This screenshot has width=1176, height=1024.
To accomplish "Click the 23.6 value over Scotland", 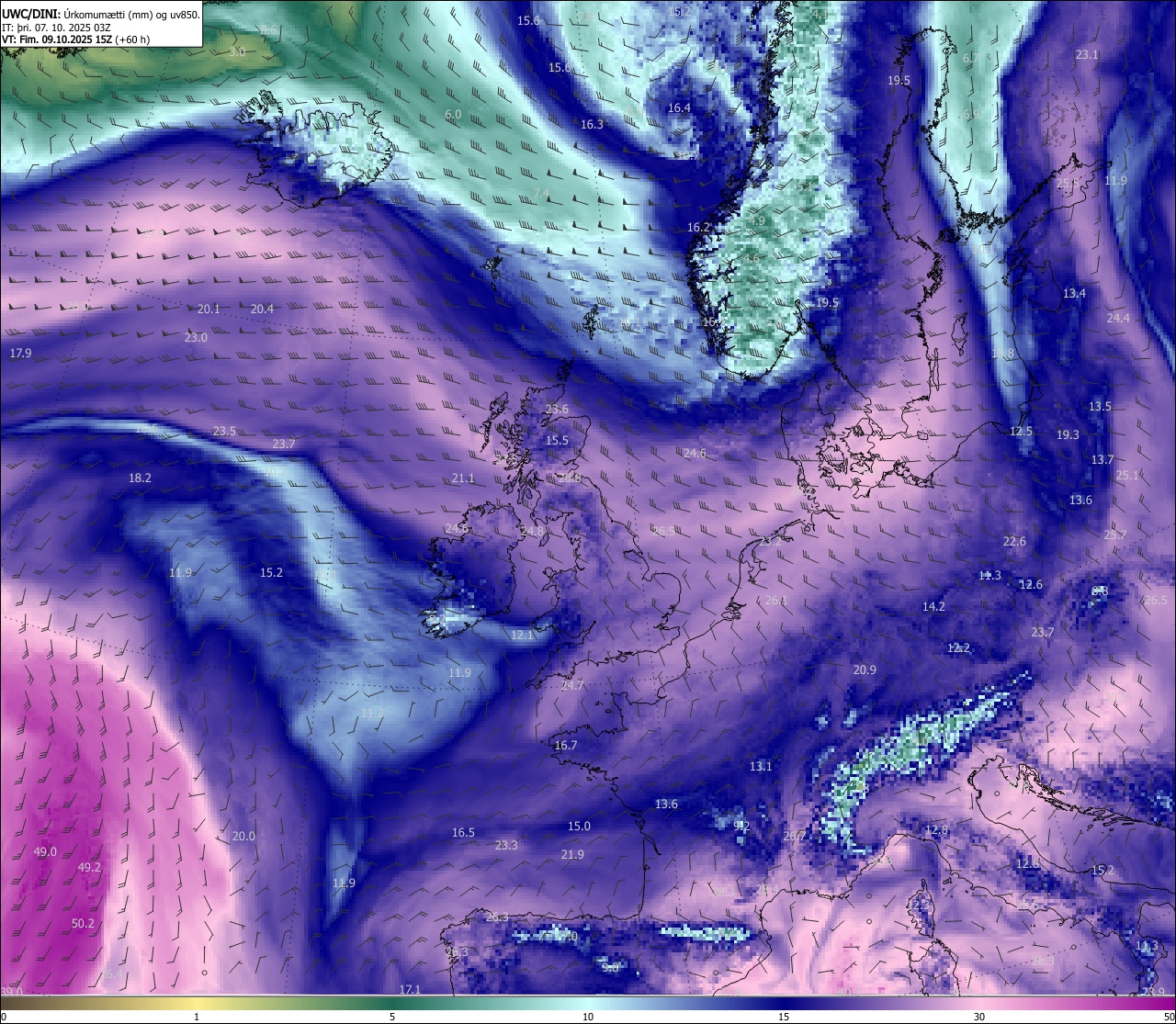I will [557, 409].
